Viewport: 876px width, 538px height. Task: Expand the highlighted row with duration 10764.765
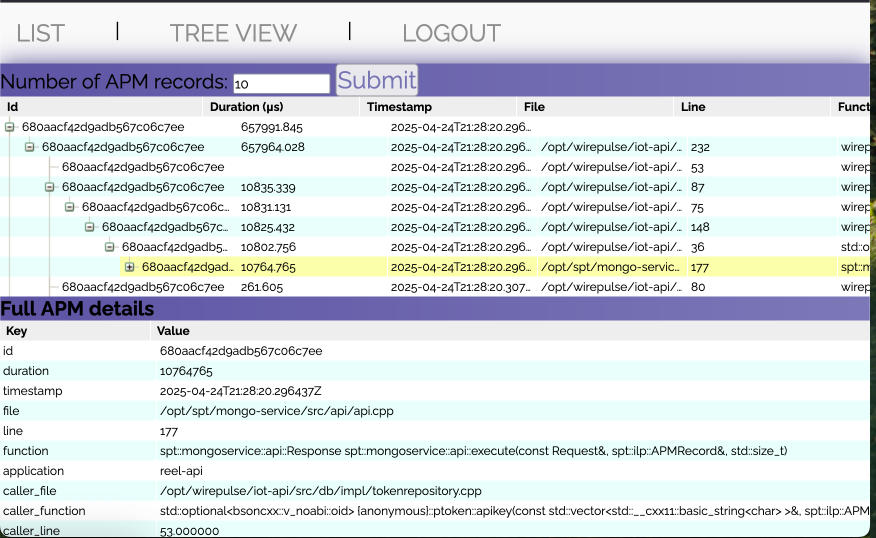(130, 267)
